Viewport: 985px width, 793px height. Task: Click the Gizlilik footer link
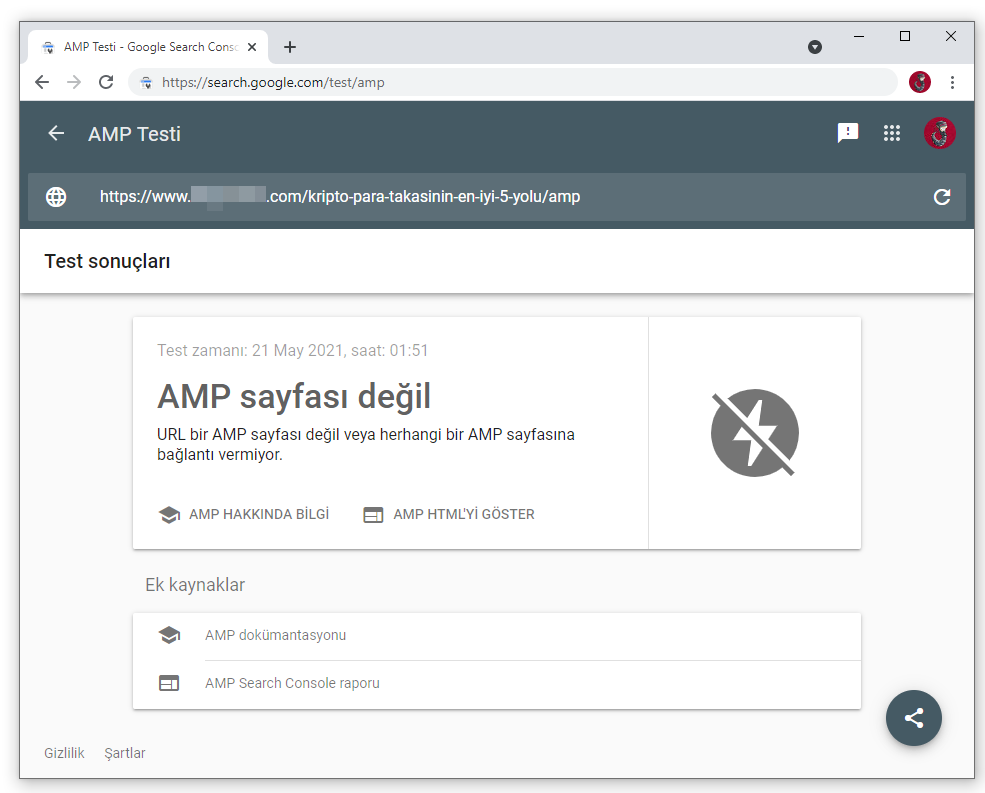tap(64, 753)
